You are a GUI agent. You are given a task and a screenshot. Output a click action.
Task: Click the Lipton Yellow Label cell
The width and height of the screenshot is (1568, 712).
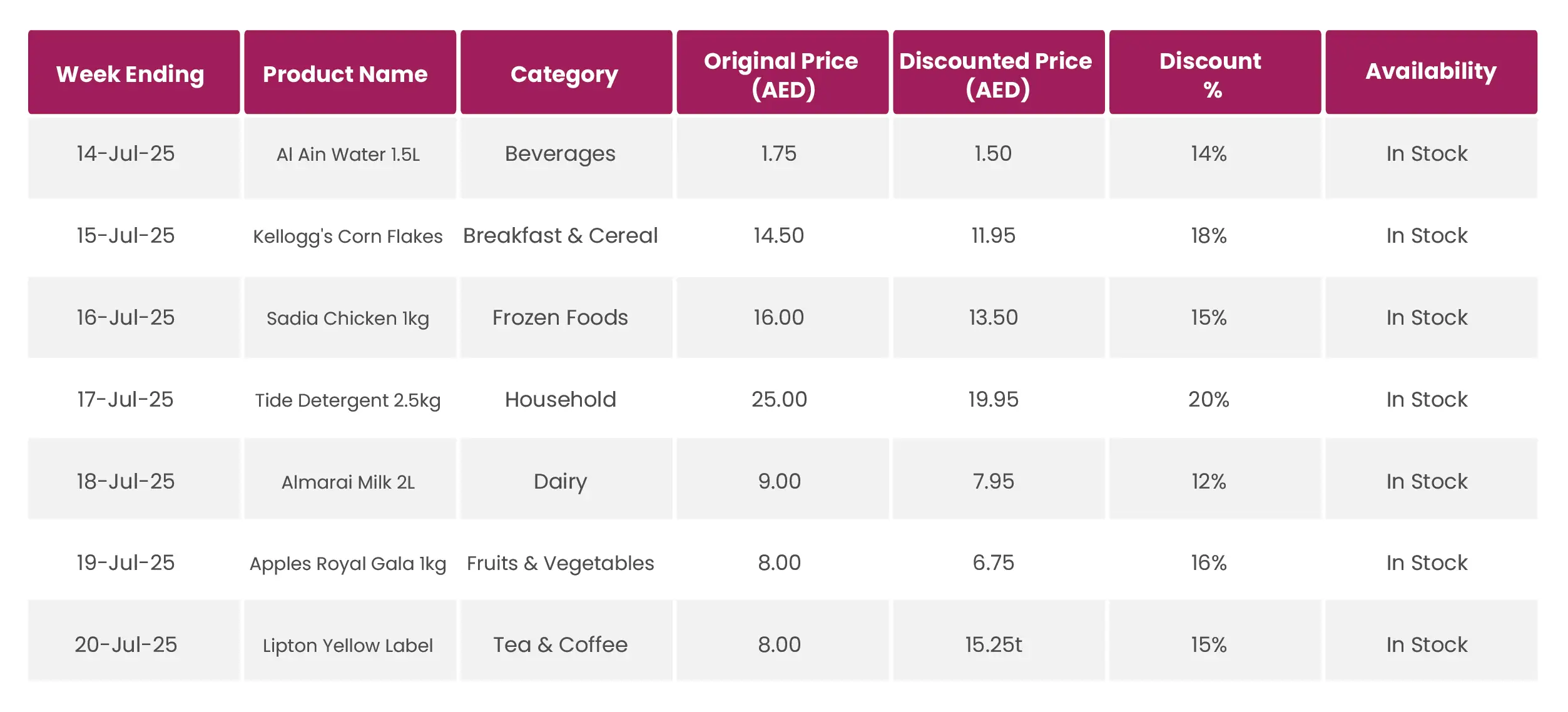(348, 645)
